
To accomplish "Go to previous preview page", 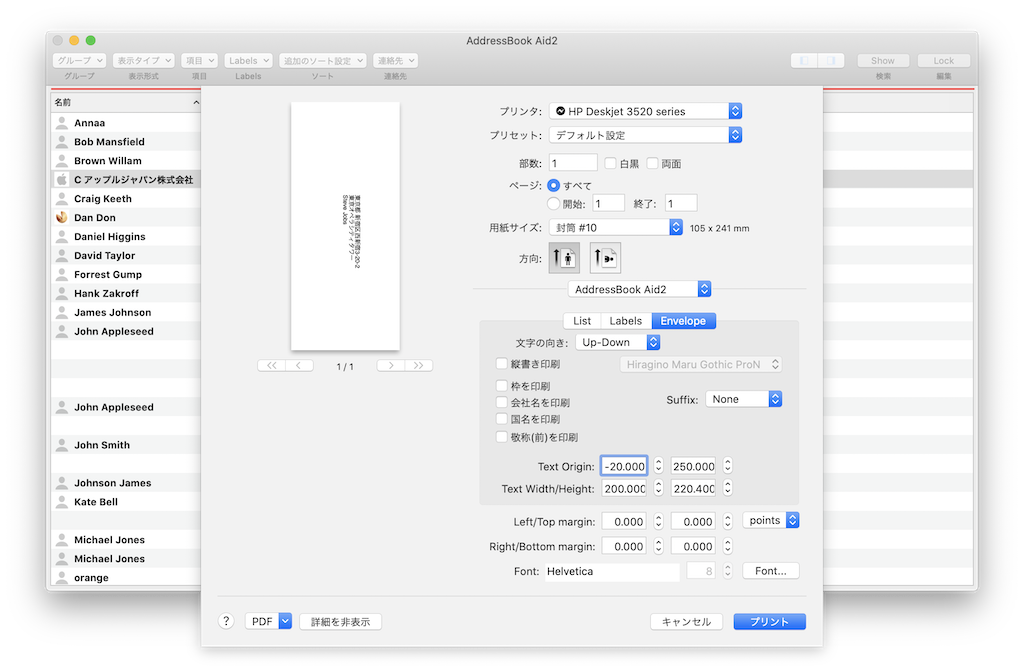I will 299,366.
